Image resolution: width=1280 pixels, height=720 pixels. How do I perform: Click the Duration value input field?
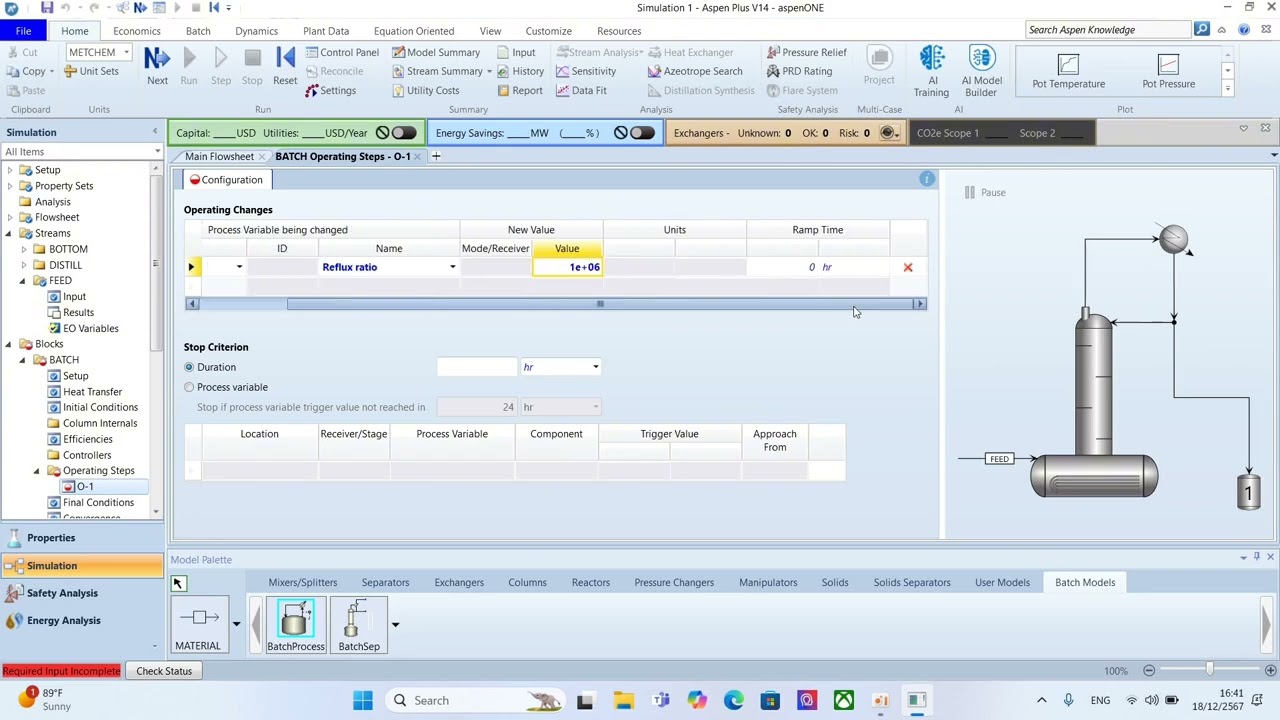pyautogui.click(x=476, y=367)
